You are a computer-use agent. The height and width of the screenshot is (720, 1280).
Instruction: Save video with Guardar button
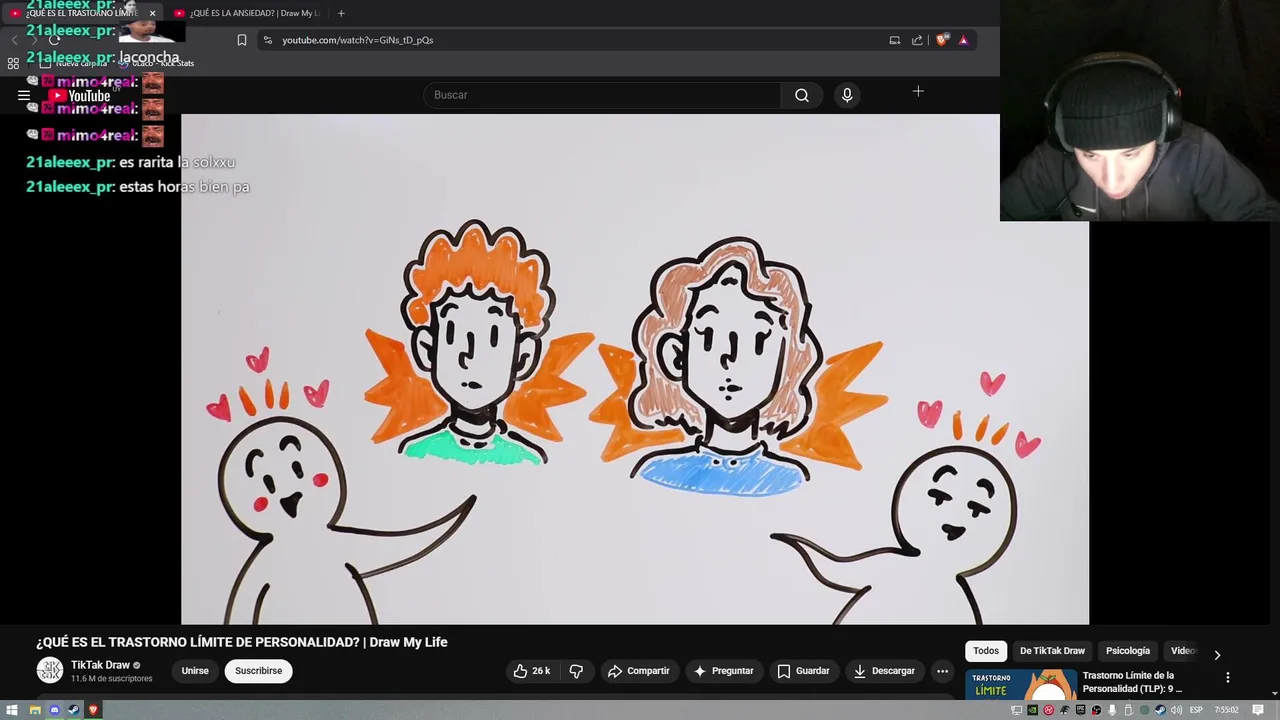point(803,671)
